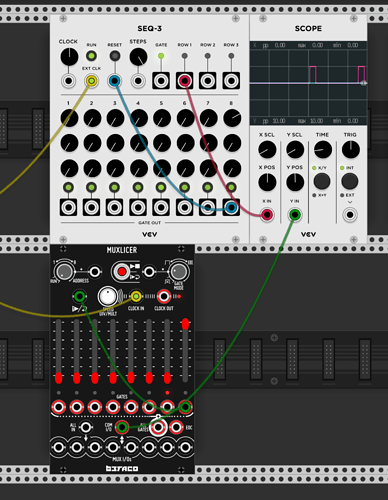Click the Muxlicer red play button

[122, 272]
